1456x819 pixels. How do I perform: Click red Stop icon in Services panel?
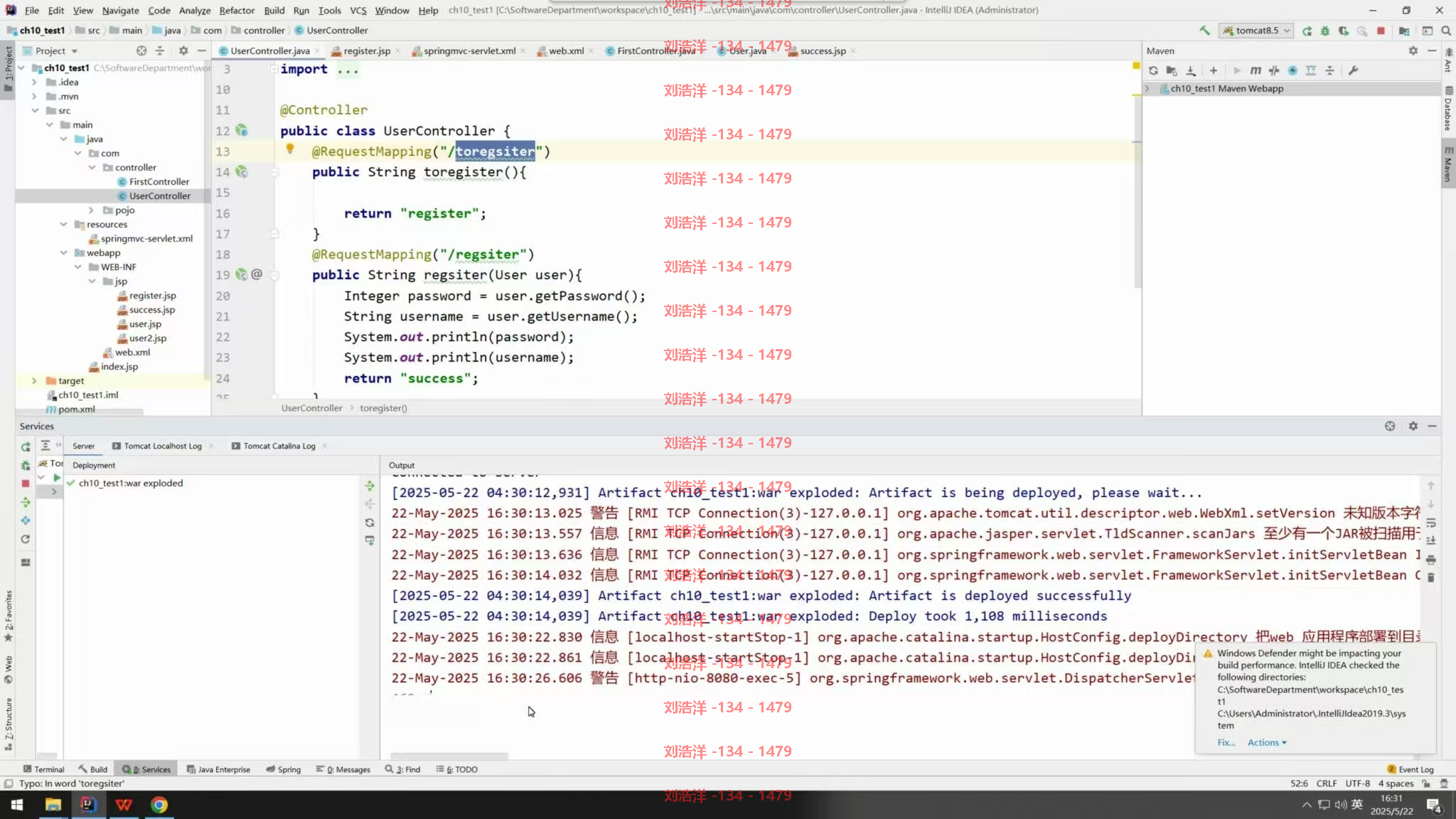pyautogui.click(x=26, y=483)
